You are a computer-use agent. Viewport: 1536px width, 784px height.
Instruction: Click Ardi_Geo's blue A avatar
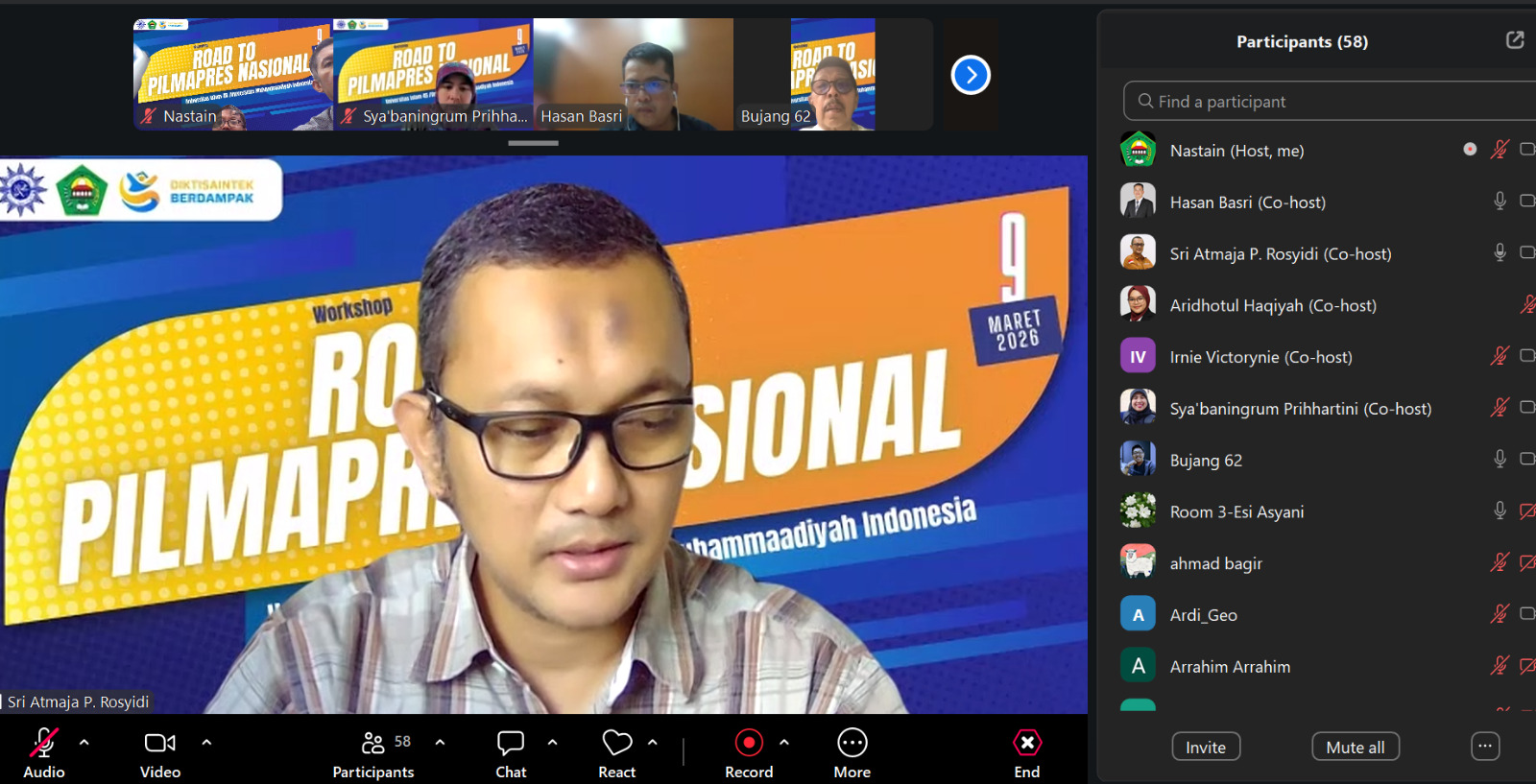point(1138,615)
